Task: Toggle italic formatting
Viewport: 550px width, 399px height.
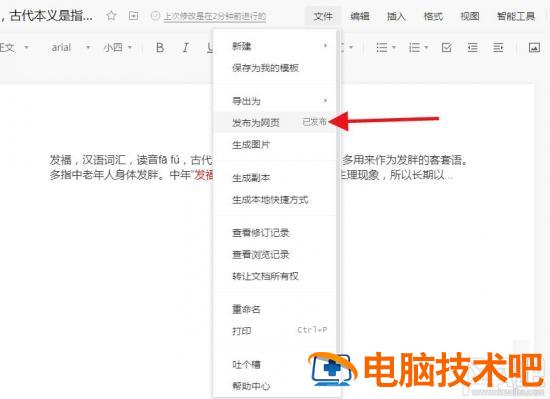Action: pyautogui.click(x=186, y=47)
